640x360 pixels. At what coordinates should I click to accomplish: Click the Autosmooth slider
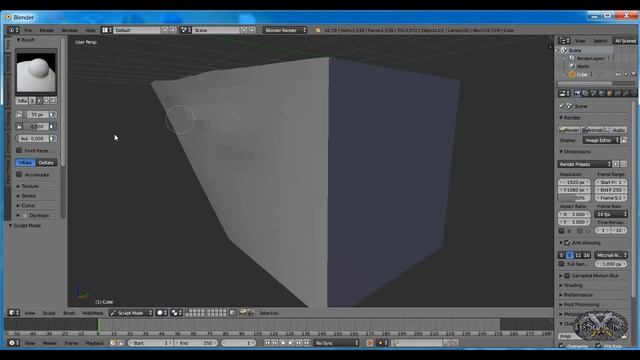[x=32, y=139]
